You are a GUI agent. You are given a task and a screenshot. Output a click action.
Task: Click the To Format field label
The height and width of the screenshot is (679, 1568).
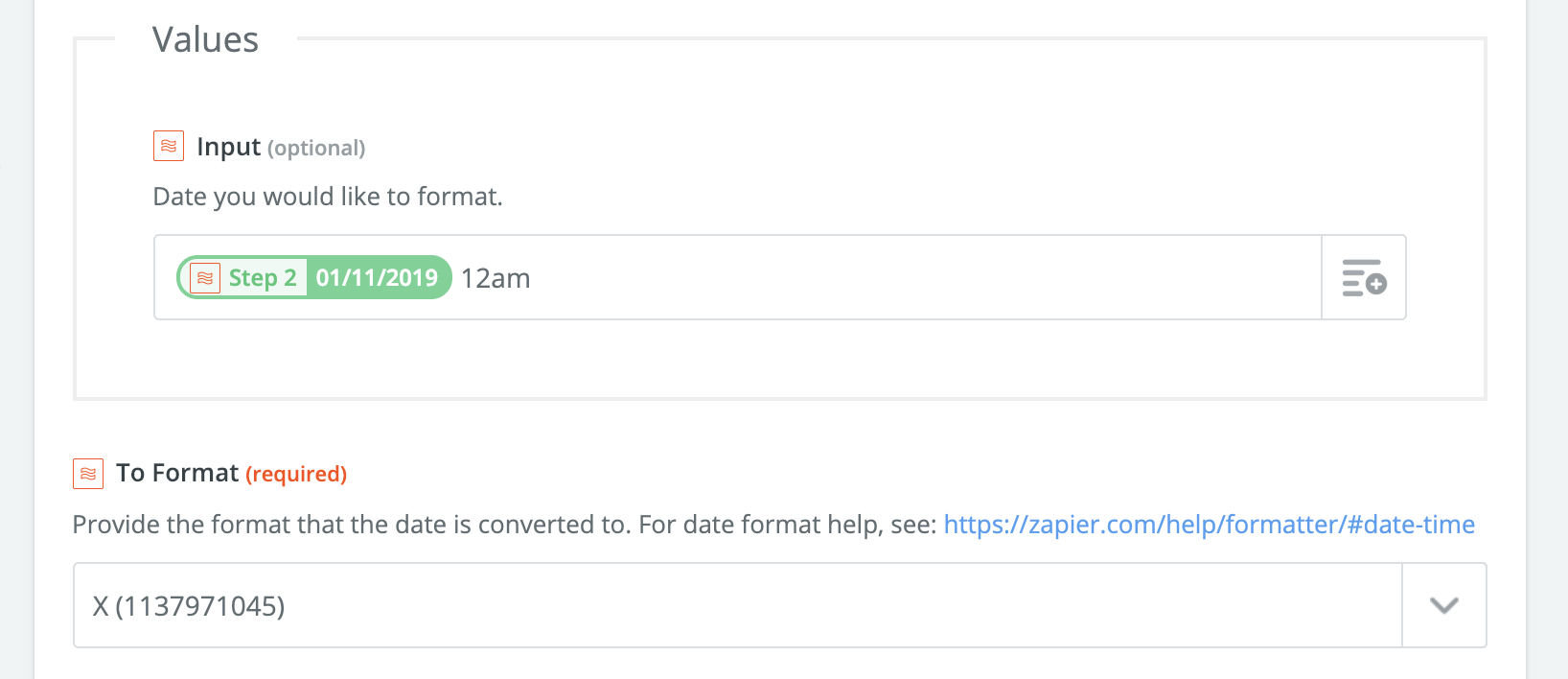[177, 473]
